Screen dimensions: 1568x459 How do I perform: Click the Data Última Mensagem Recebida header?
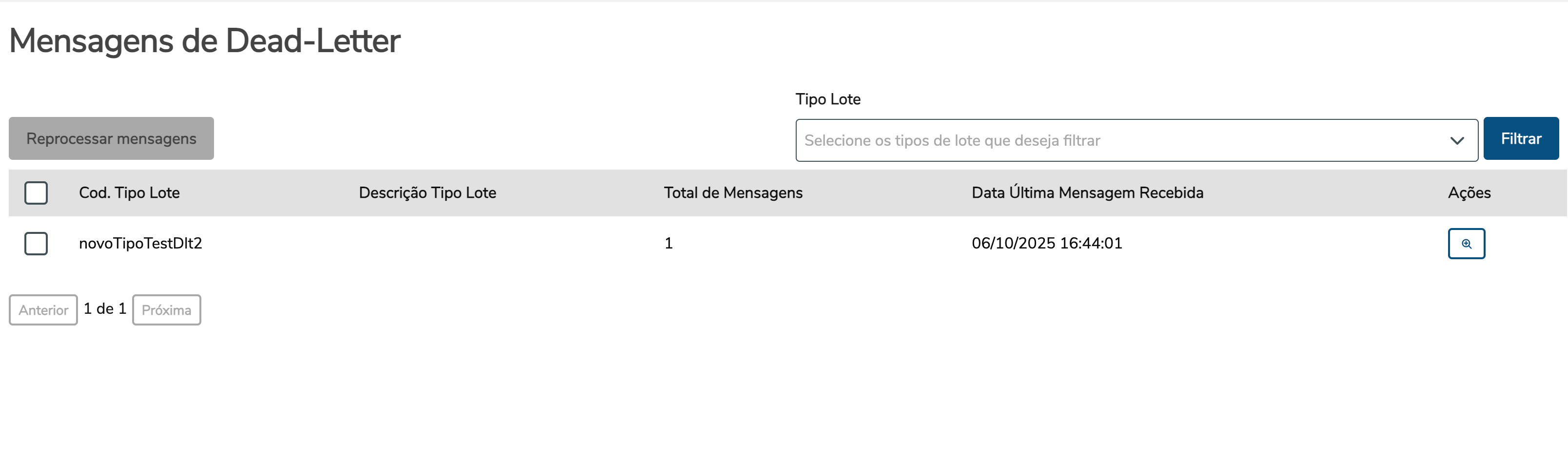click(x=1087, y=193)
